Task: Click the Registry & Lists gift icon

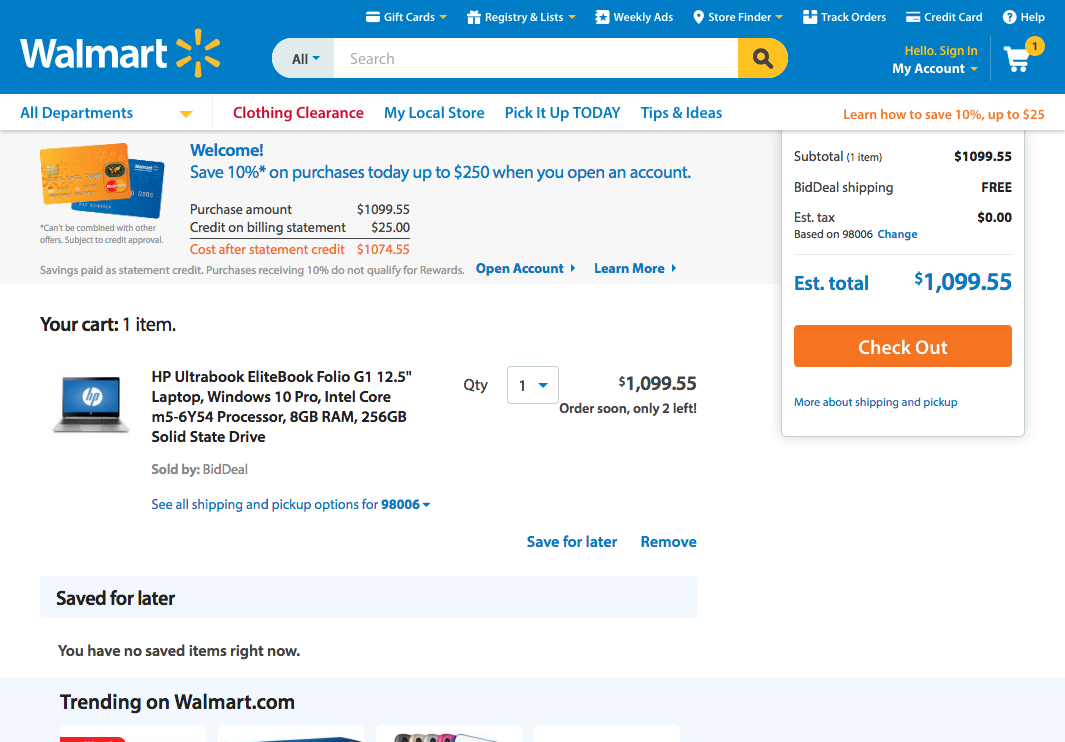Action: [x=473, y=17]
